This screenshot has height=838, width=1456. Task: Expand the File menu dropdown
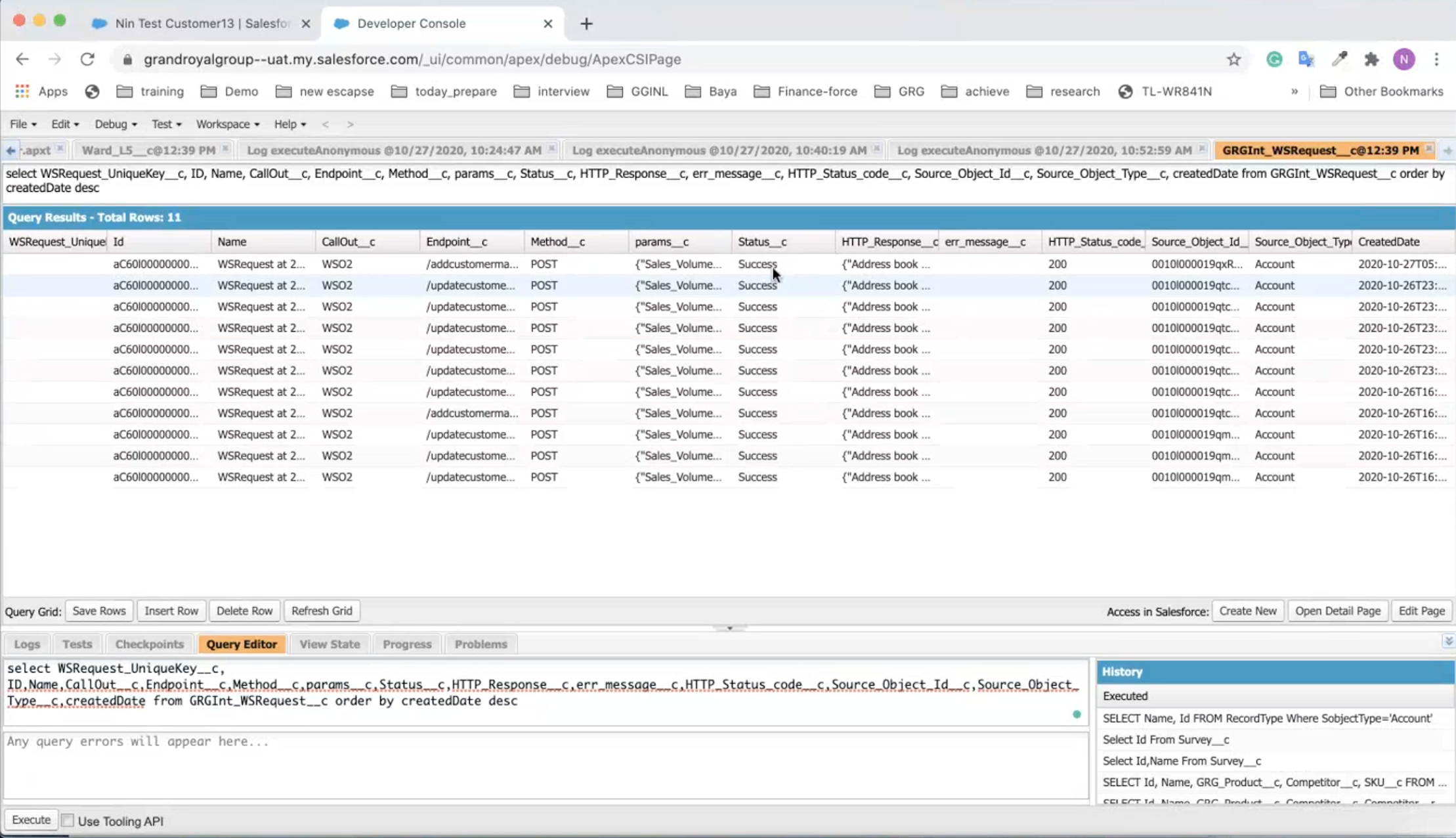click(x=23, y=124)
